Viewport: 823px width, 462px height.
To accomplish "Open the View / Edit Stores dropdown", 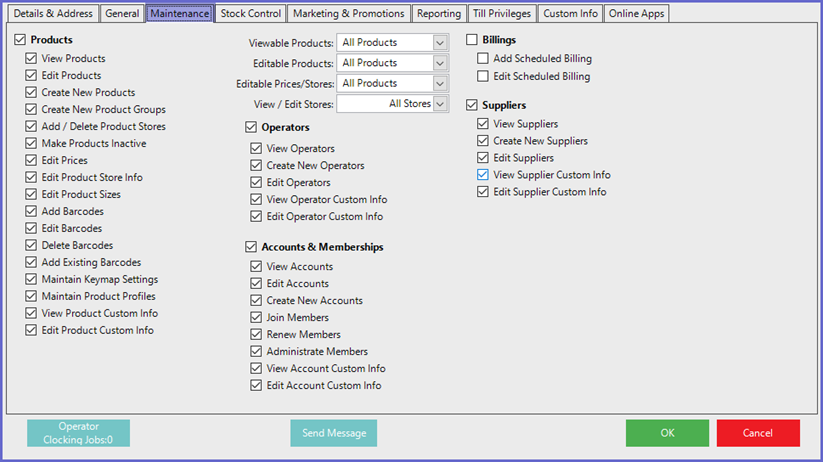I will [x=441, y=104].
